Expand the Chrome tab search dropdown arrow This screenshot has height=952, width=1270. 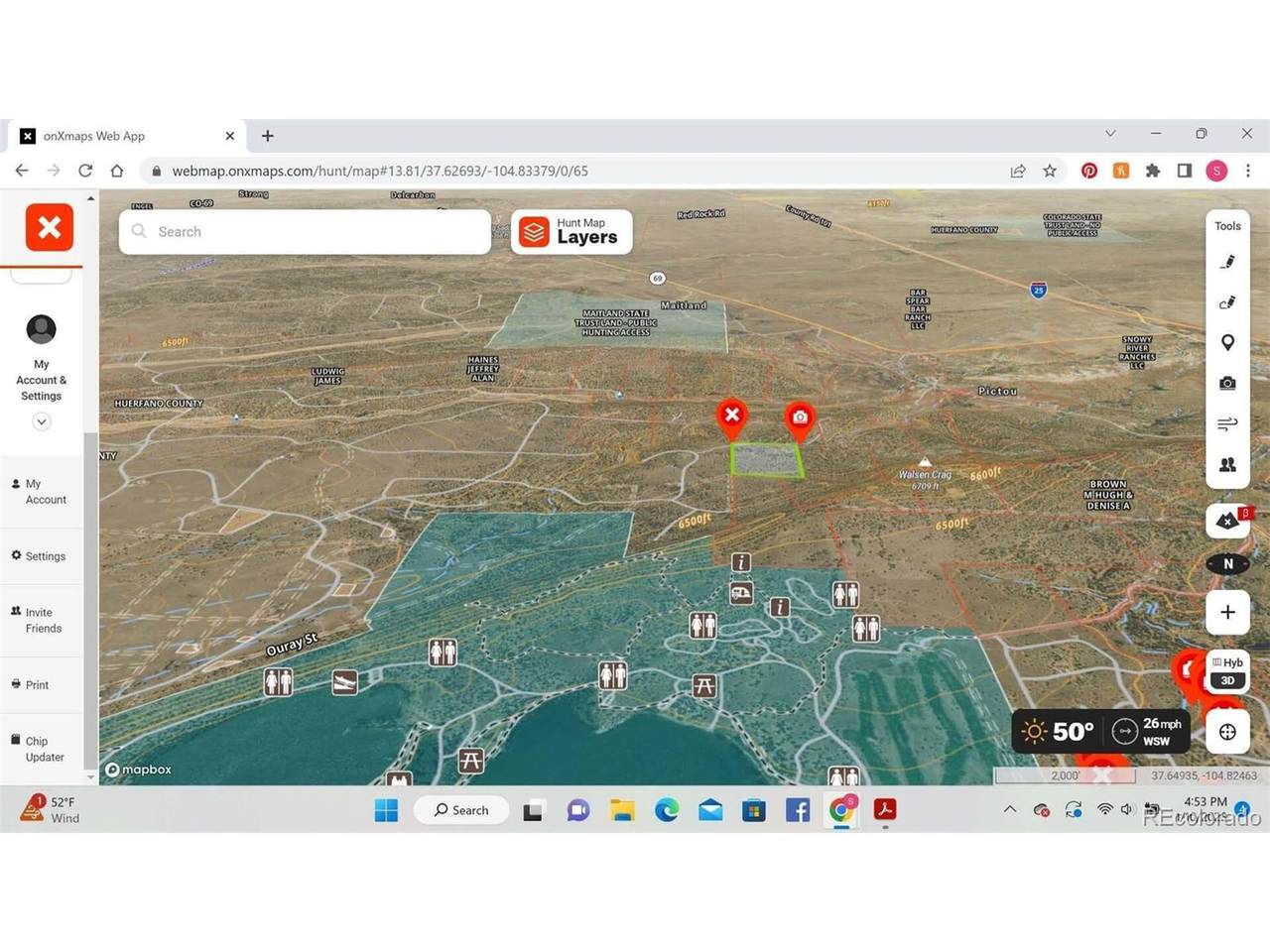[x=1110, y=134]
